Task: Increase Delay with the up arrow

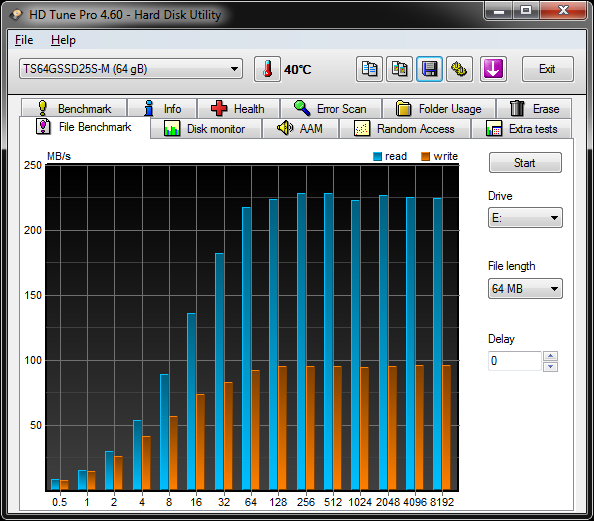Action: click(x=550, y=356)
